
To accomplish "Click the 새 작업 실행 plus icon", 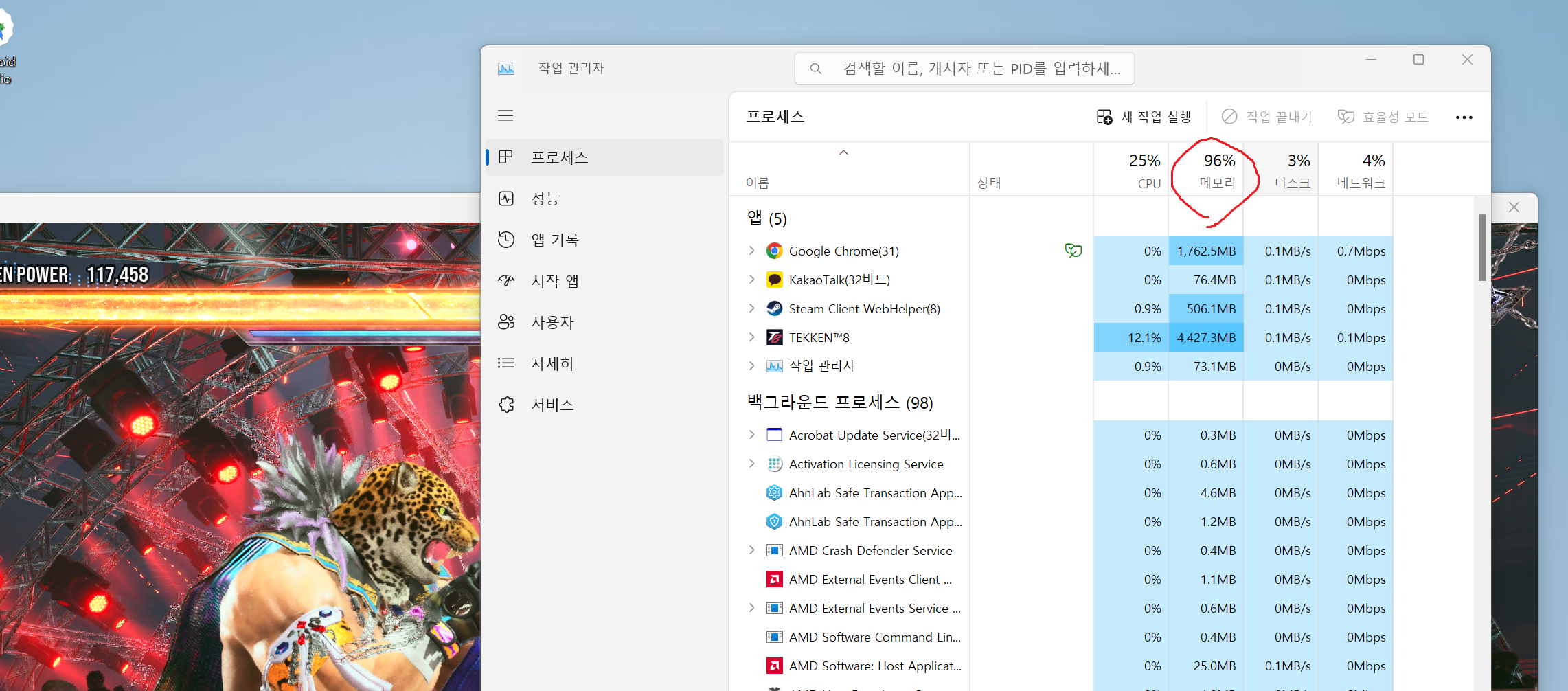I will pyautogui.click(x=1104, y=117).
